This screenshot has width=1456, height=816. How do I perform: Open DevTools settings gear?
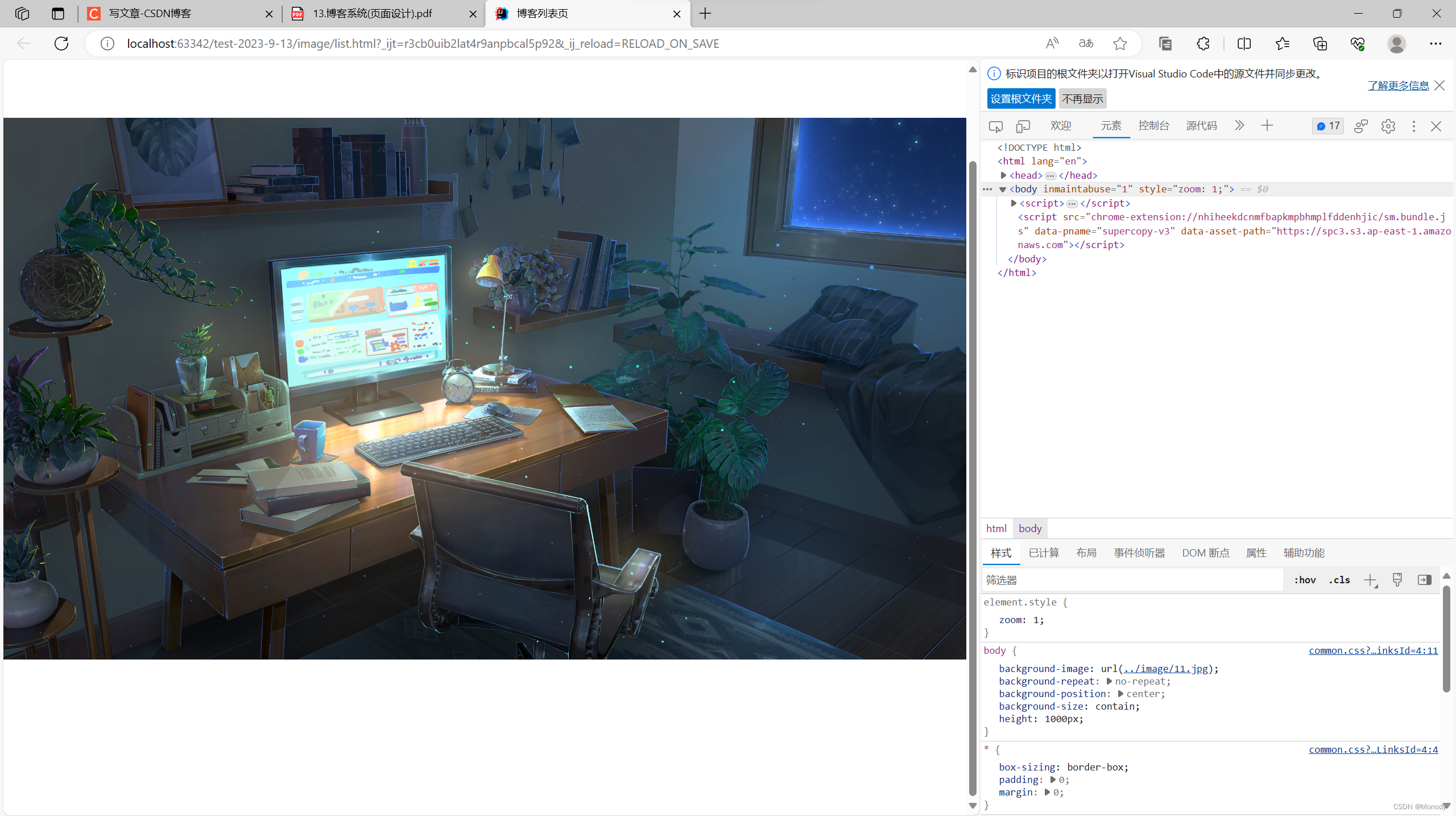pyautogui.click(x=1388, y=126)
